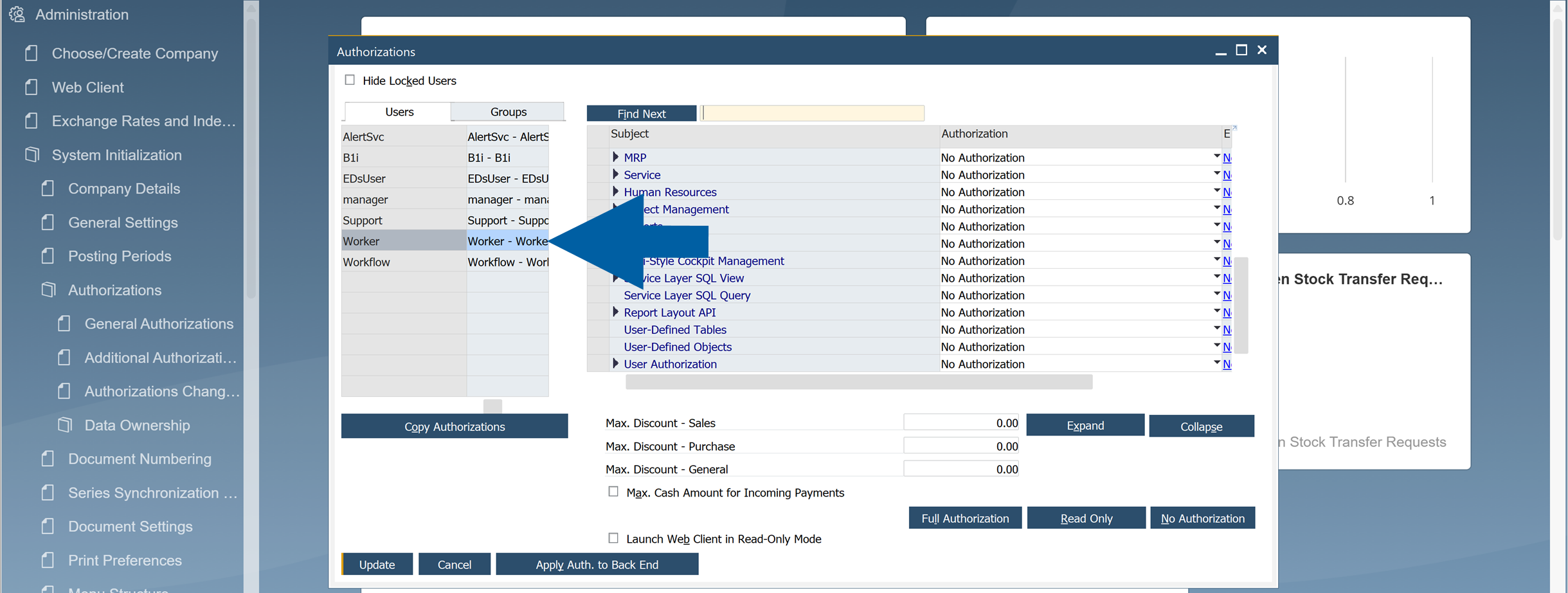
Task: Open the Authorization dropdown for Service
Action: pyautogui.click(x=1216, y=174)
